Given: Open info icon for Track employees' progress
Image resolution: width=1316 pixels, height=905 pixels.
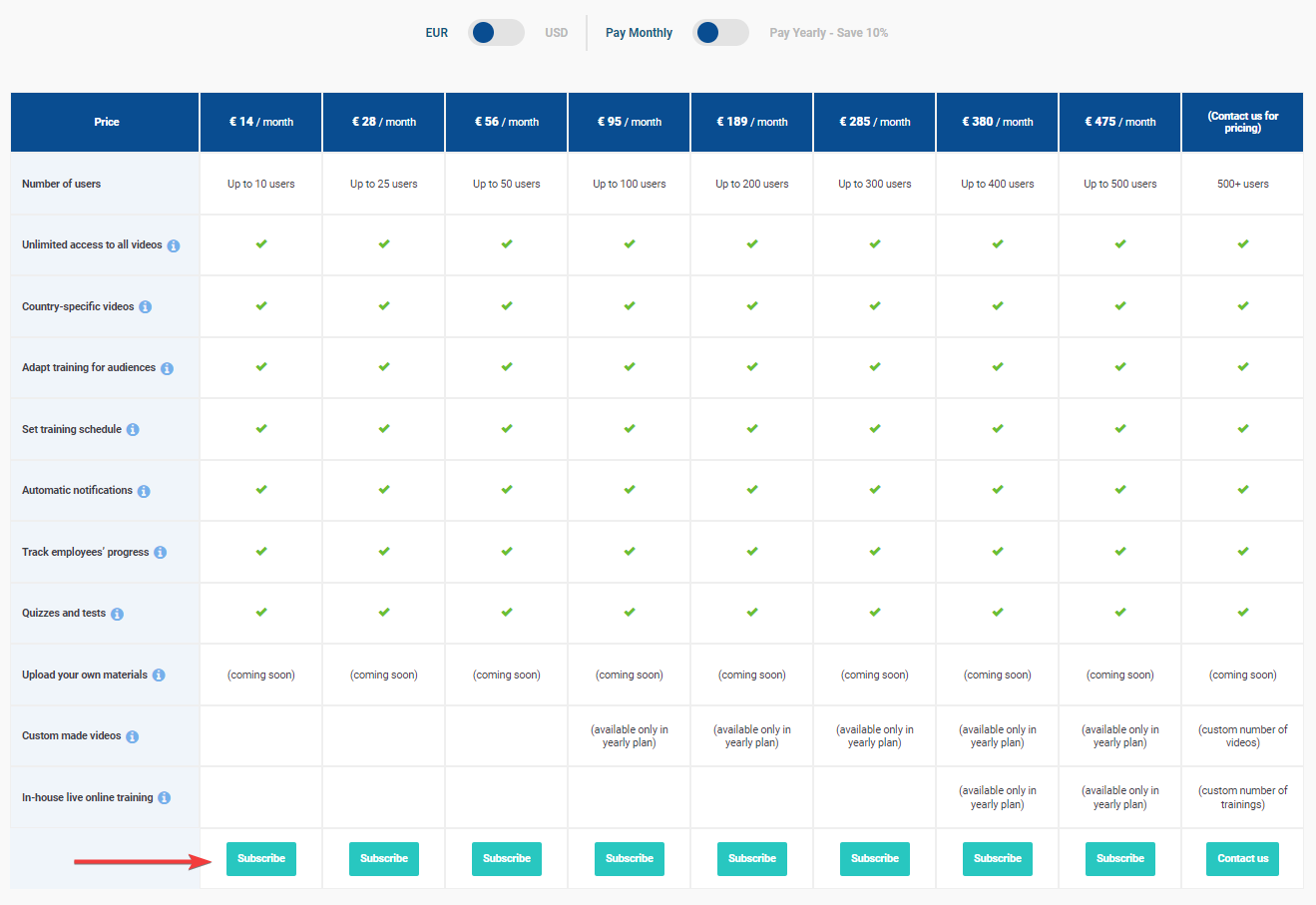Looking at the screenshot, I should pos(161,553).
